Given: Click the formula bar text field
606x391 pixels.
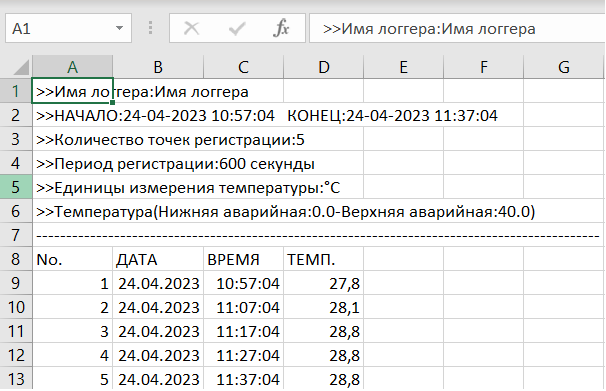Looking at the screenshot, I should tap(457, 28).
